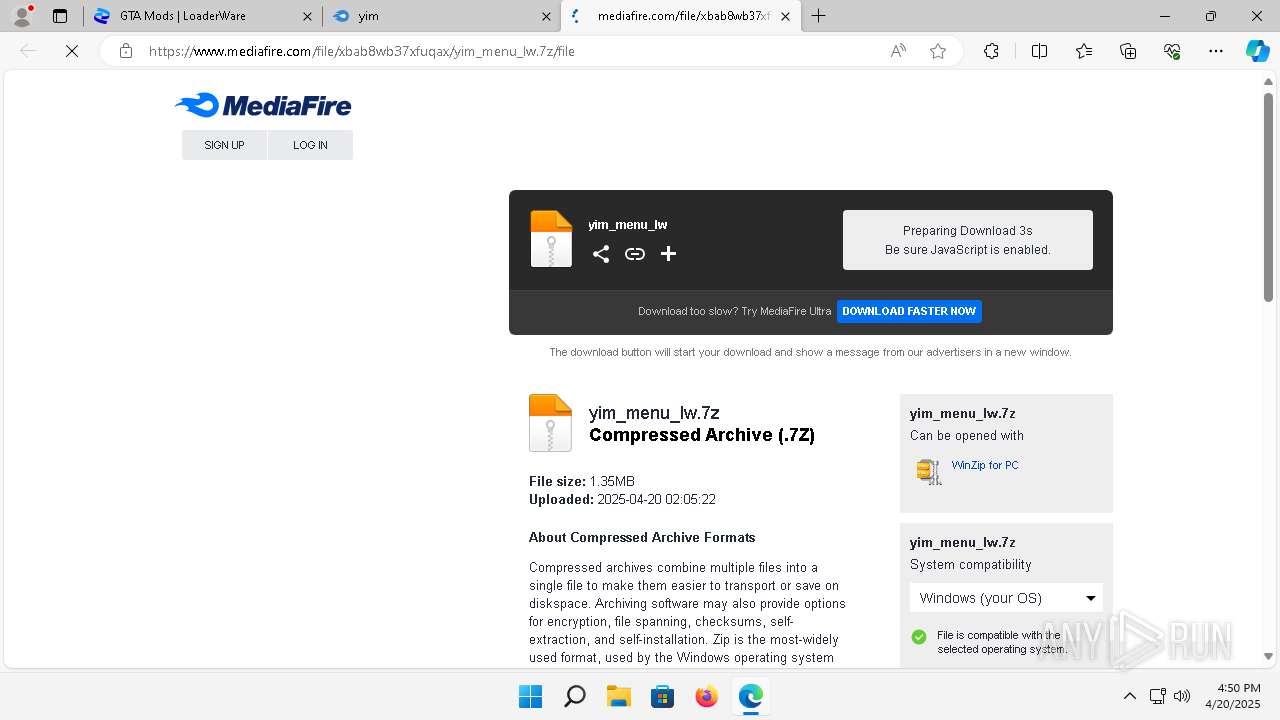Close the mediafire.com tab
The height and width of the screenshot is (720, 1280).
tap(786, 16)
